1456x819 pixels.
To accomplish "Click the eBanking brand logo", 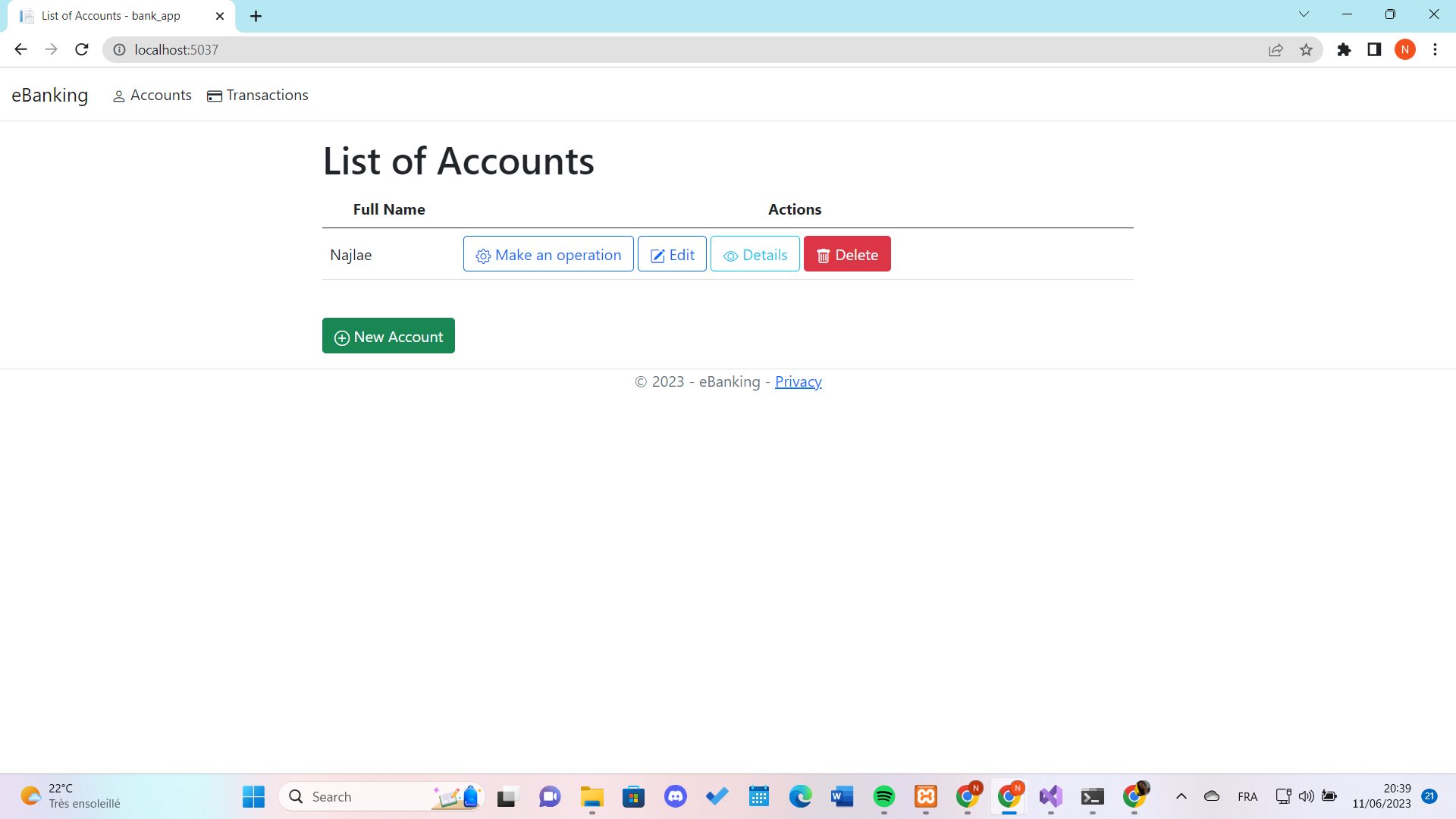I will (x=50, y=96).
